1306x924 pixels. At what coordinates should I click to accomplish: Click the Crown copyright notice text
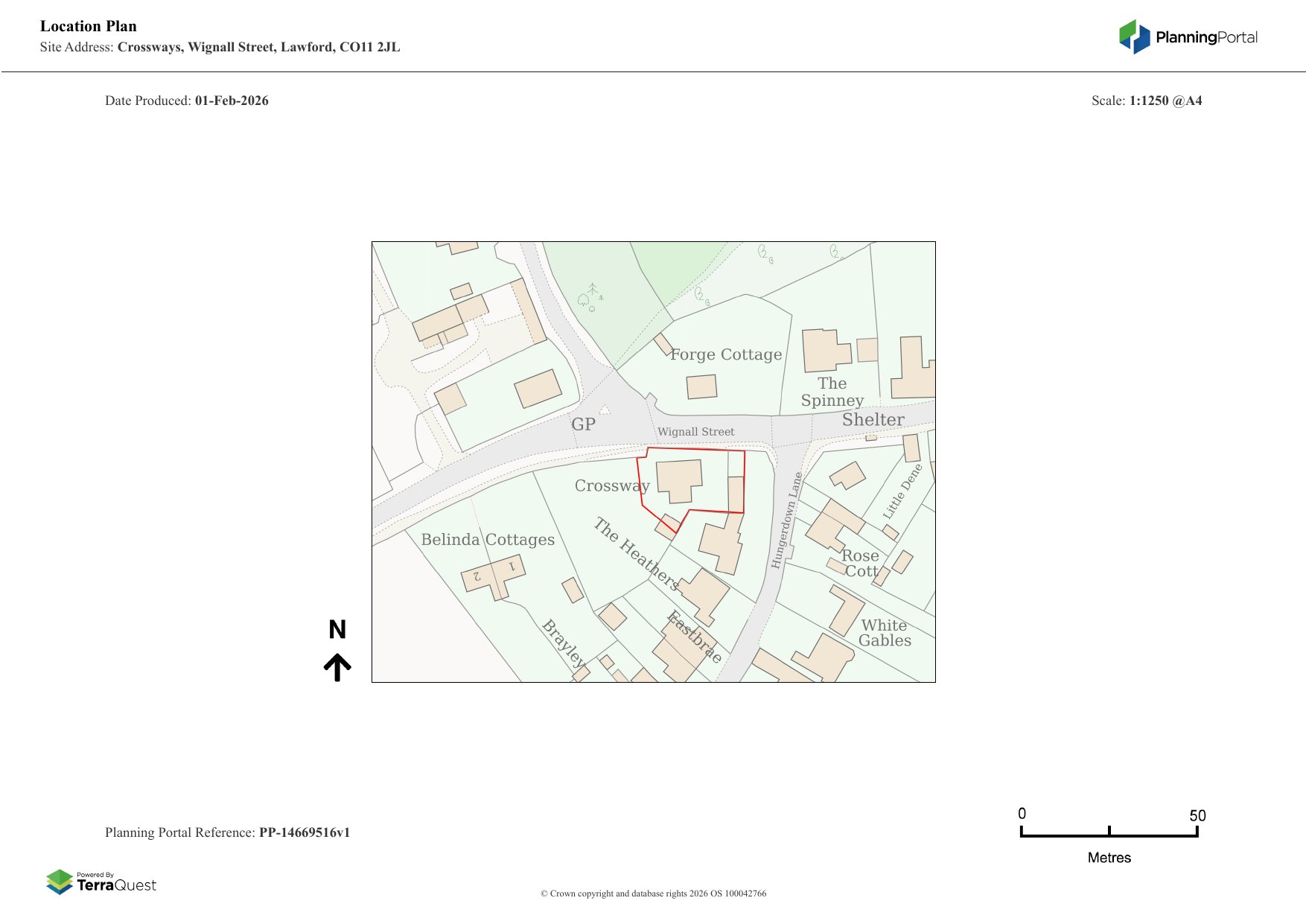click(653, 893)
